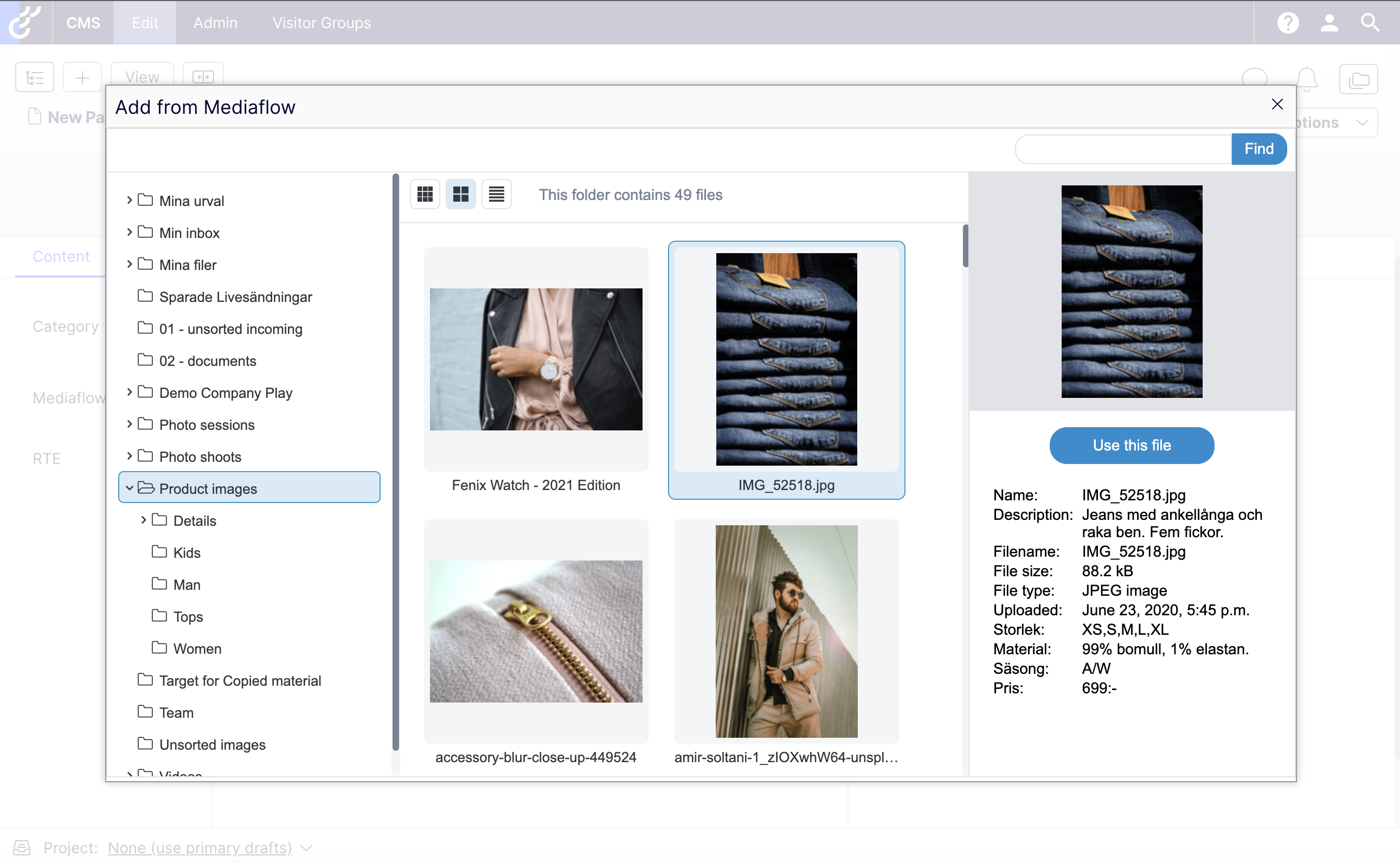Screen dimensions: 1400x863
Task: Switch to small grid thumbnail view
Action: 425,194
